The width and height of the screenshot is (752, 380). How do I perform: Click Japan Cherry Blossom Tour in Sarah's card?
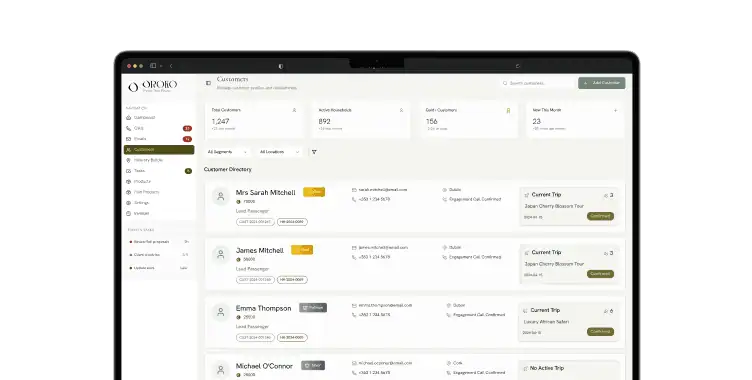tap(554, 206)
